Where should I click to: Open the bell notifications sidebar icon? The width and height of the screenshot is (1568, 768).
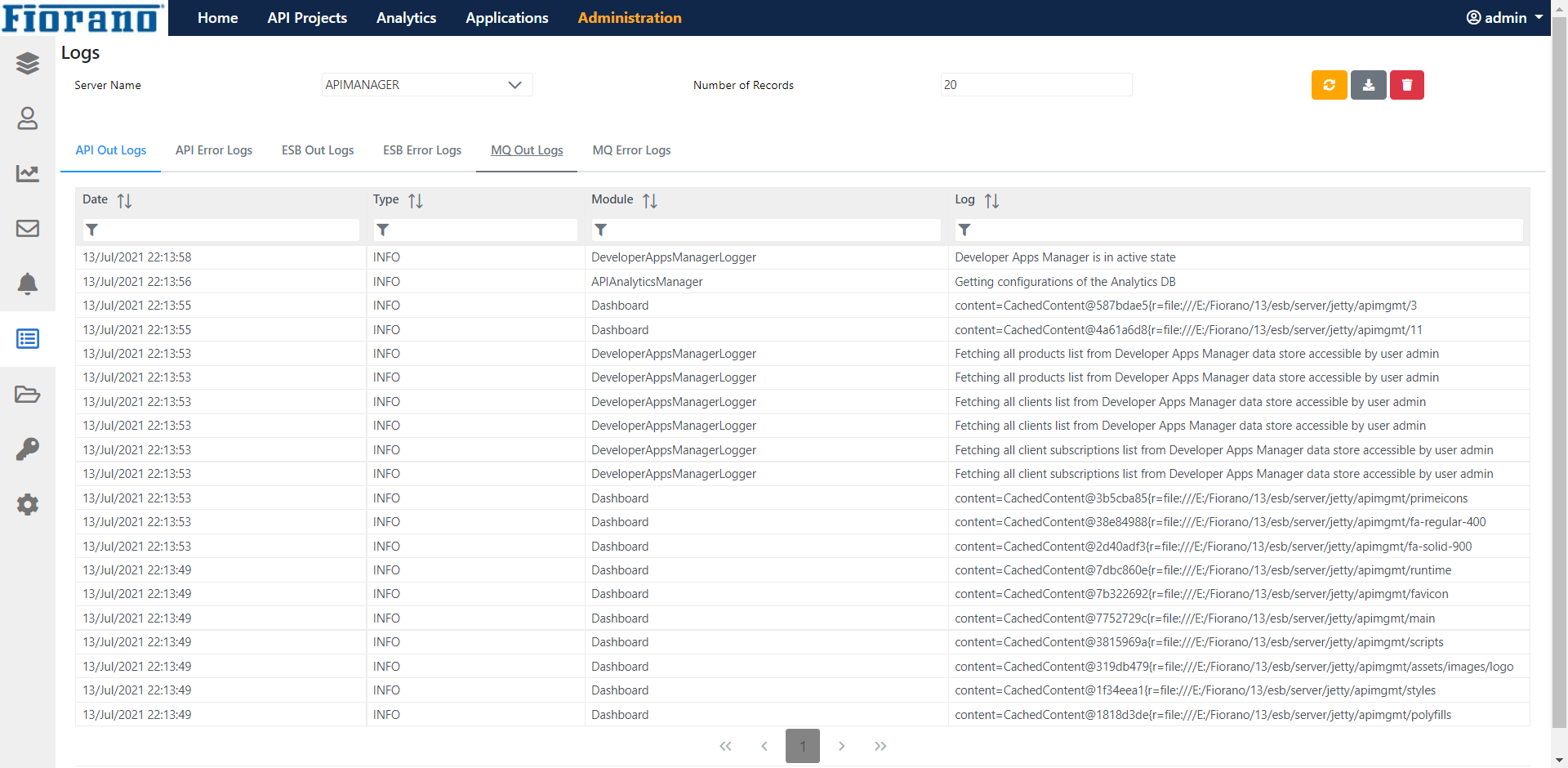(x=28, y=284)
